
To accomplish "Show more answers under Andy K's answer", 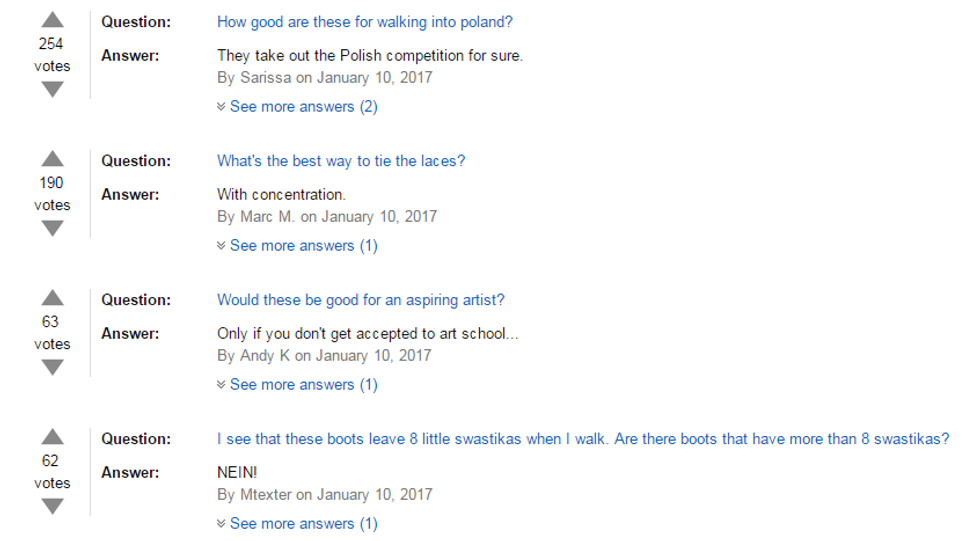I will pyautogui.click(x=303, y=384).
